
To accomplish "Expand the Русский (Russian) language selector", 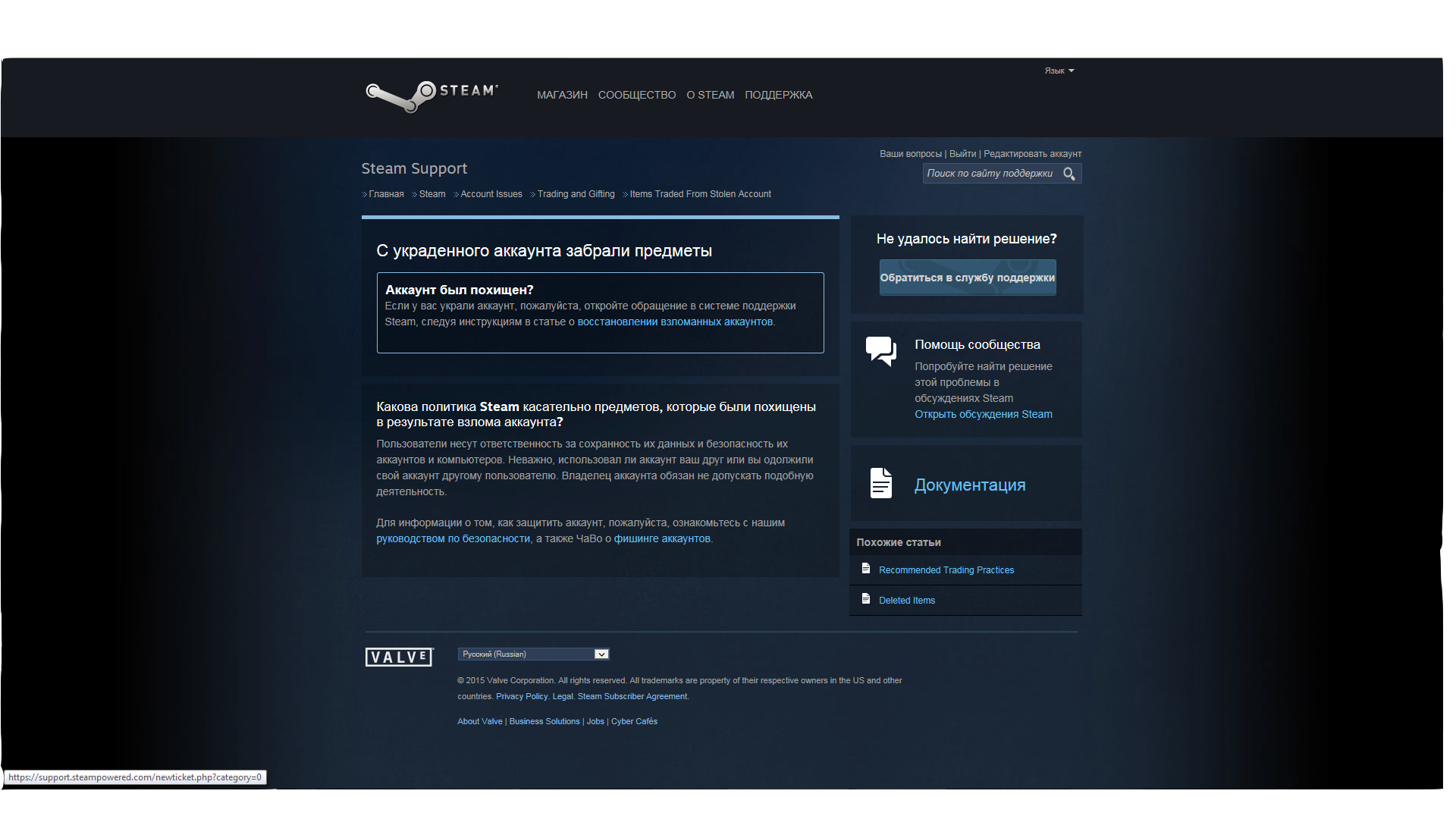I will tap(533, 654).
